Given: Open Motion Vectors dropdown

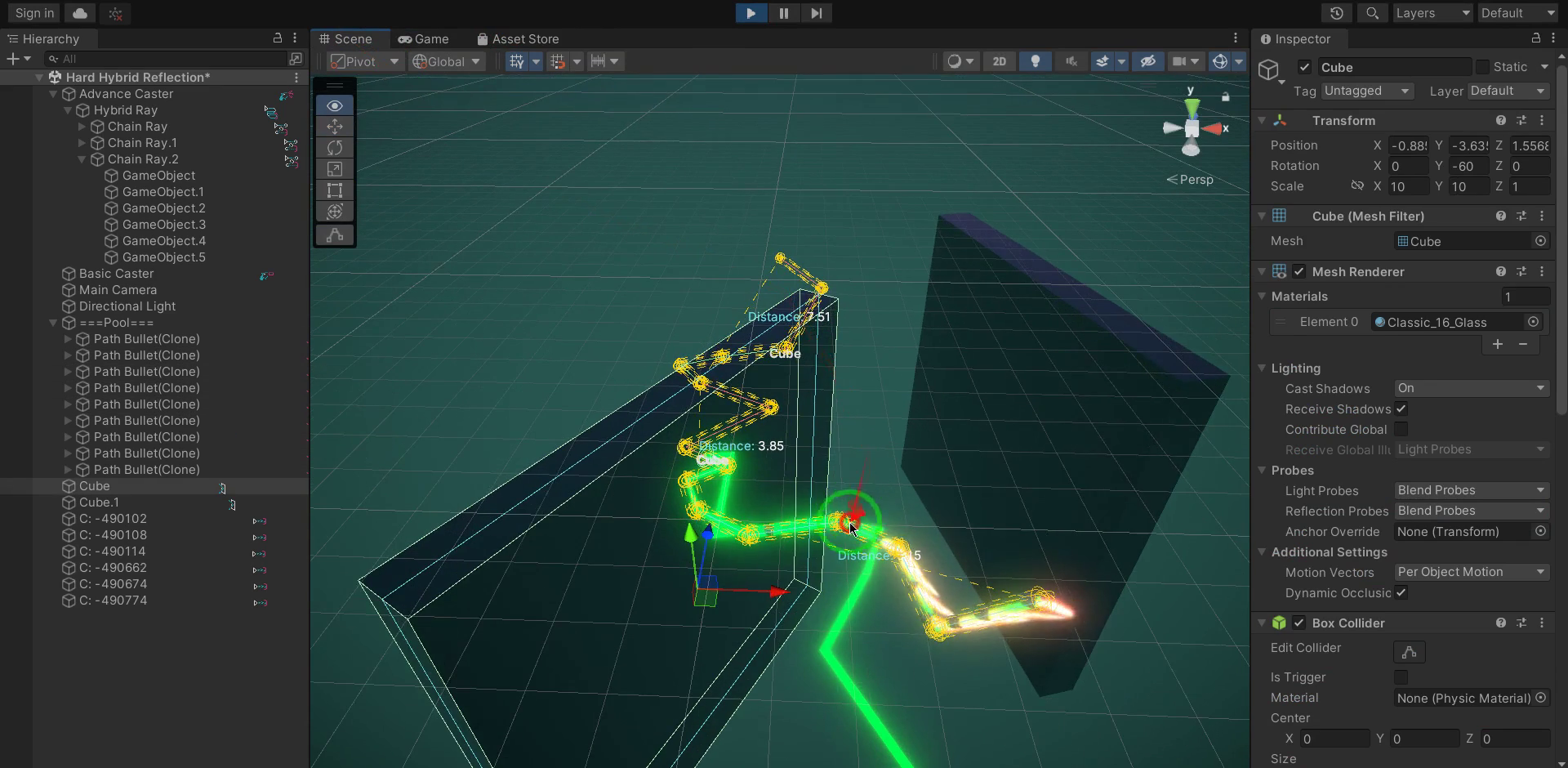Looking at the screenshot, I should pyautogui.click(x=1472, y=572).
